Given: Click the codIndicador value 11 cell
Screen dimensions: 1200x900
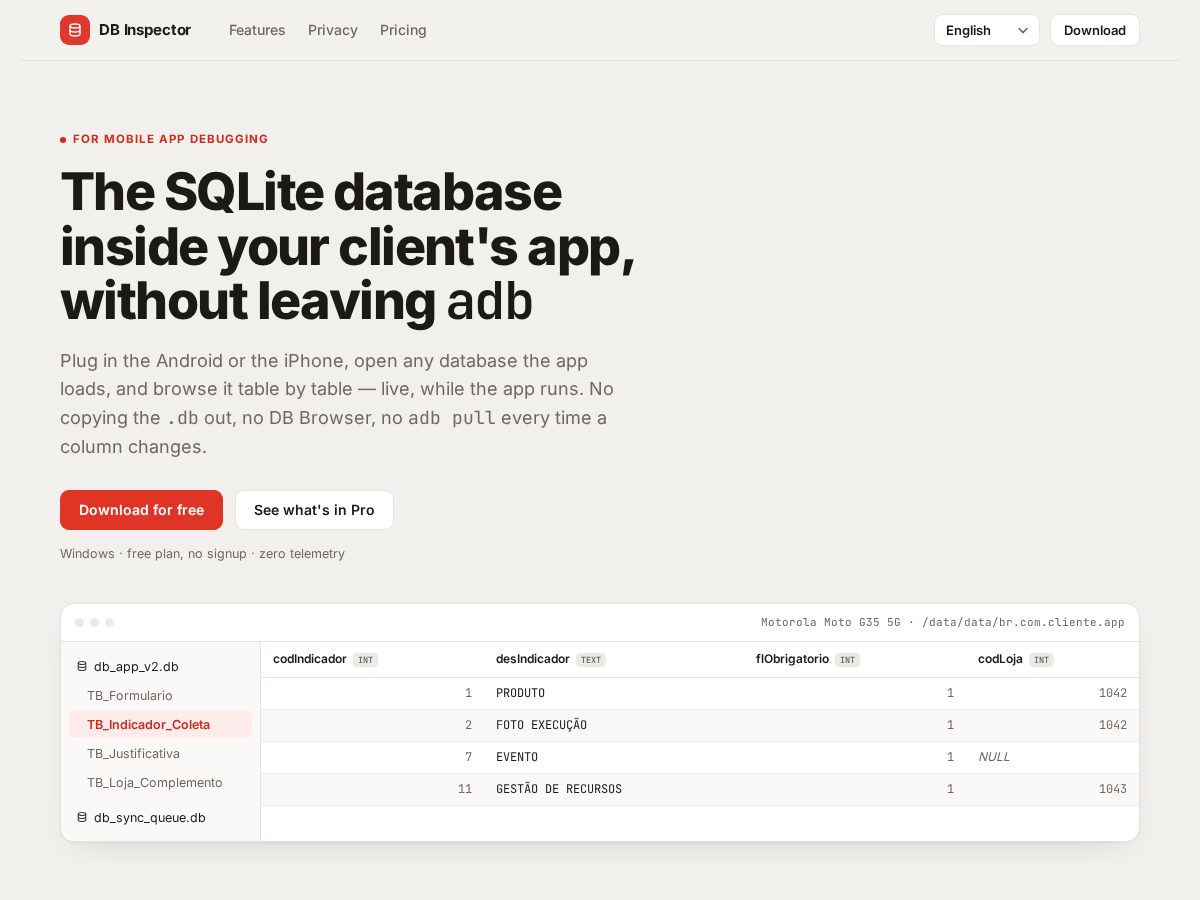Looking at the screenshot, I should (372, 789).
